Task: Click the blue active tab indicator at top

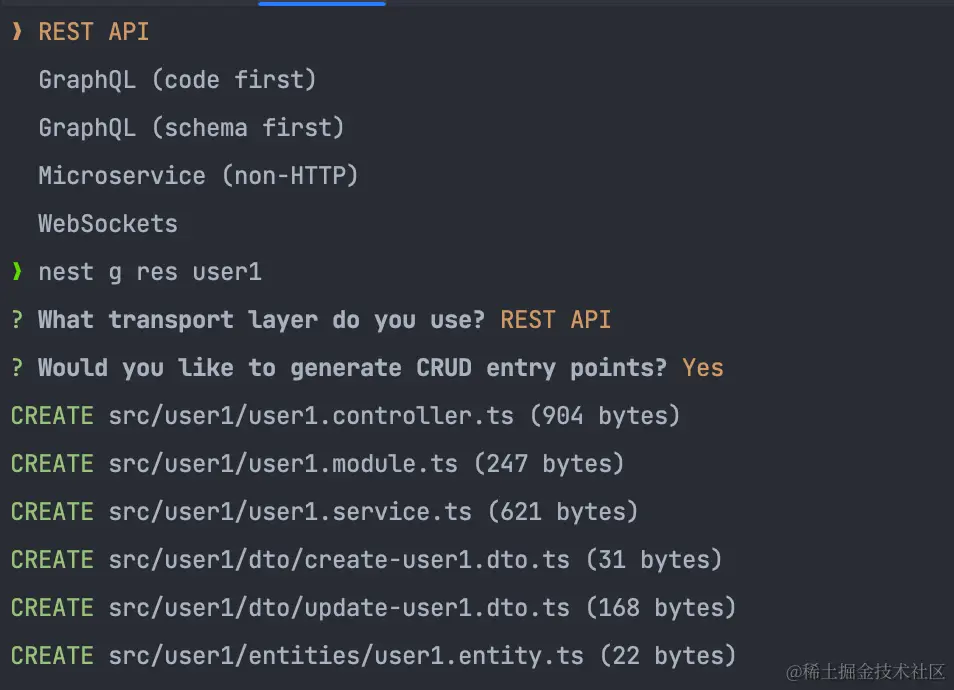Action: coord(321,3)
